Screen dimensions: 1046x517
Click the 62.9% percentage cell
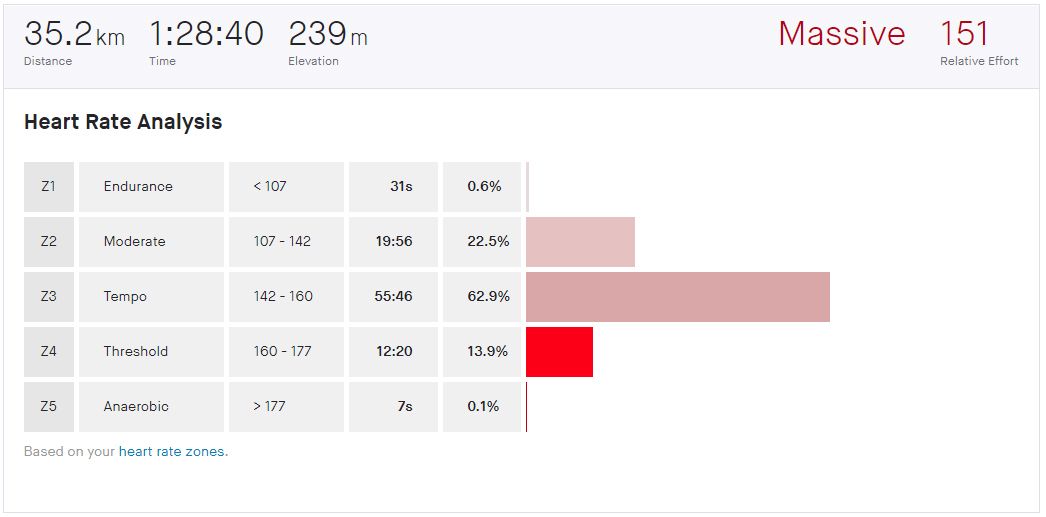click(488, 297)
